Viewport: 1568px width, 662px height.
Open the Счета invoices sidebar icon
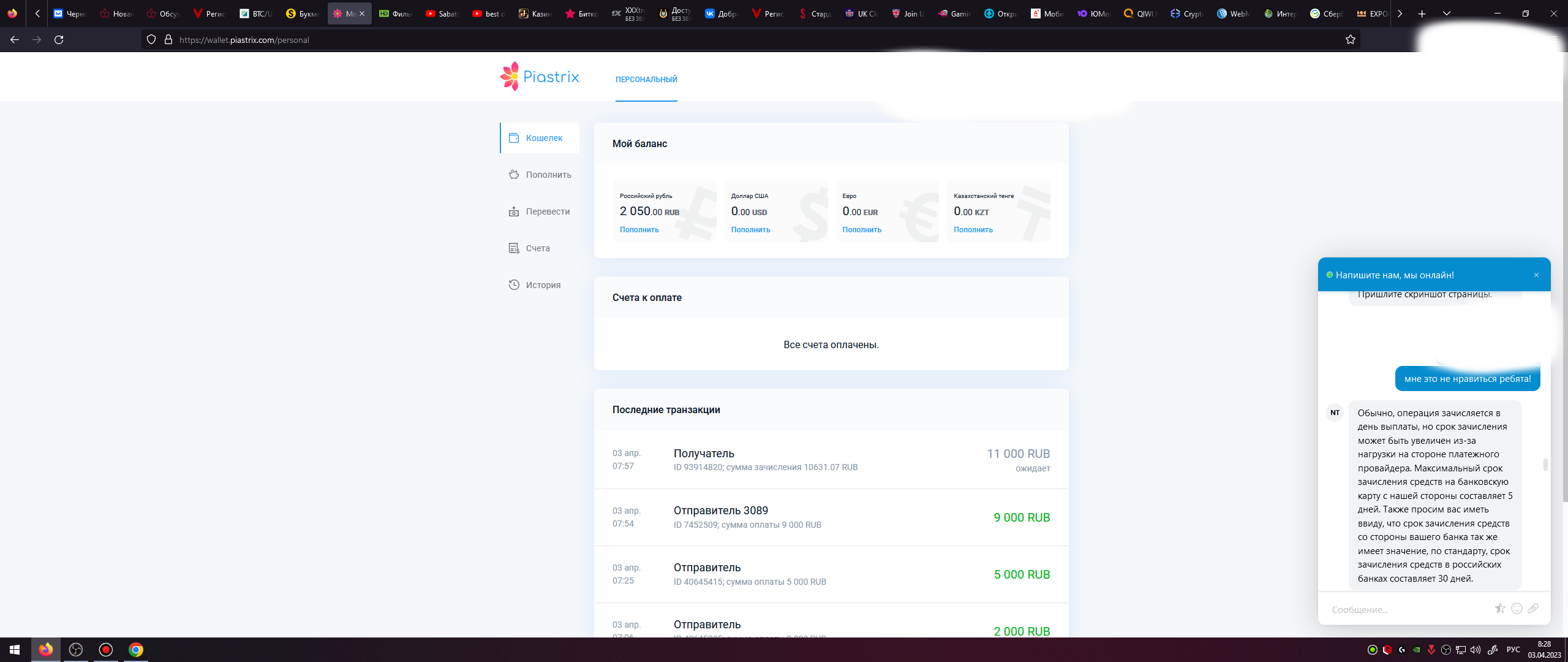[x=514, y=248]
